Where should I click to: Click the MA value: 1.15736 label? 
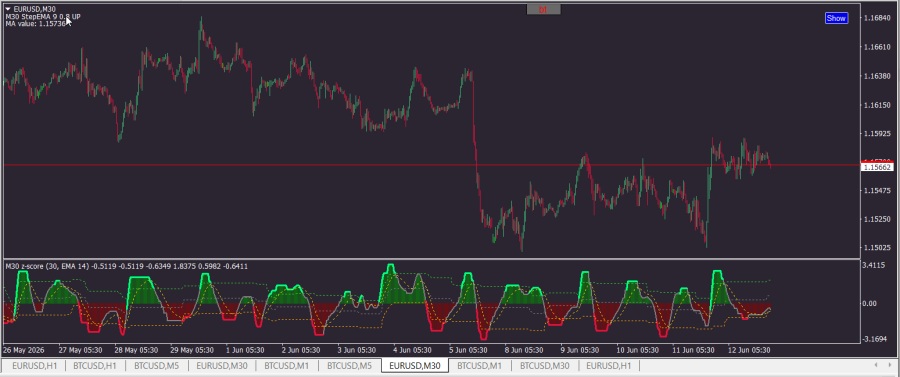tap(35, 24)
